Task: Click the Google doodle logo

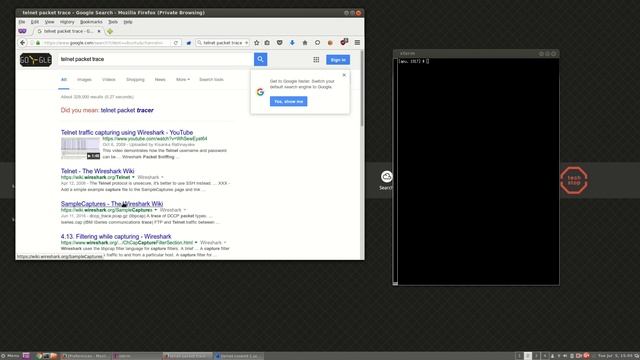Action: [36, 60]
